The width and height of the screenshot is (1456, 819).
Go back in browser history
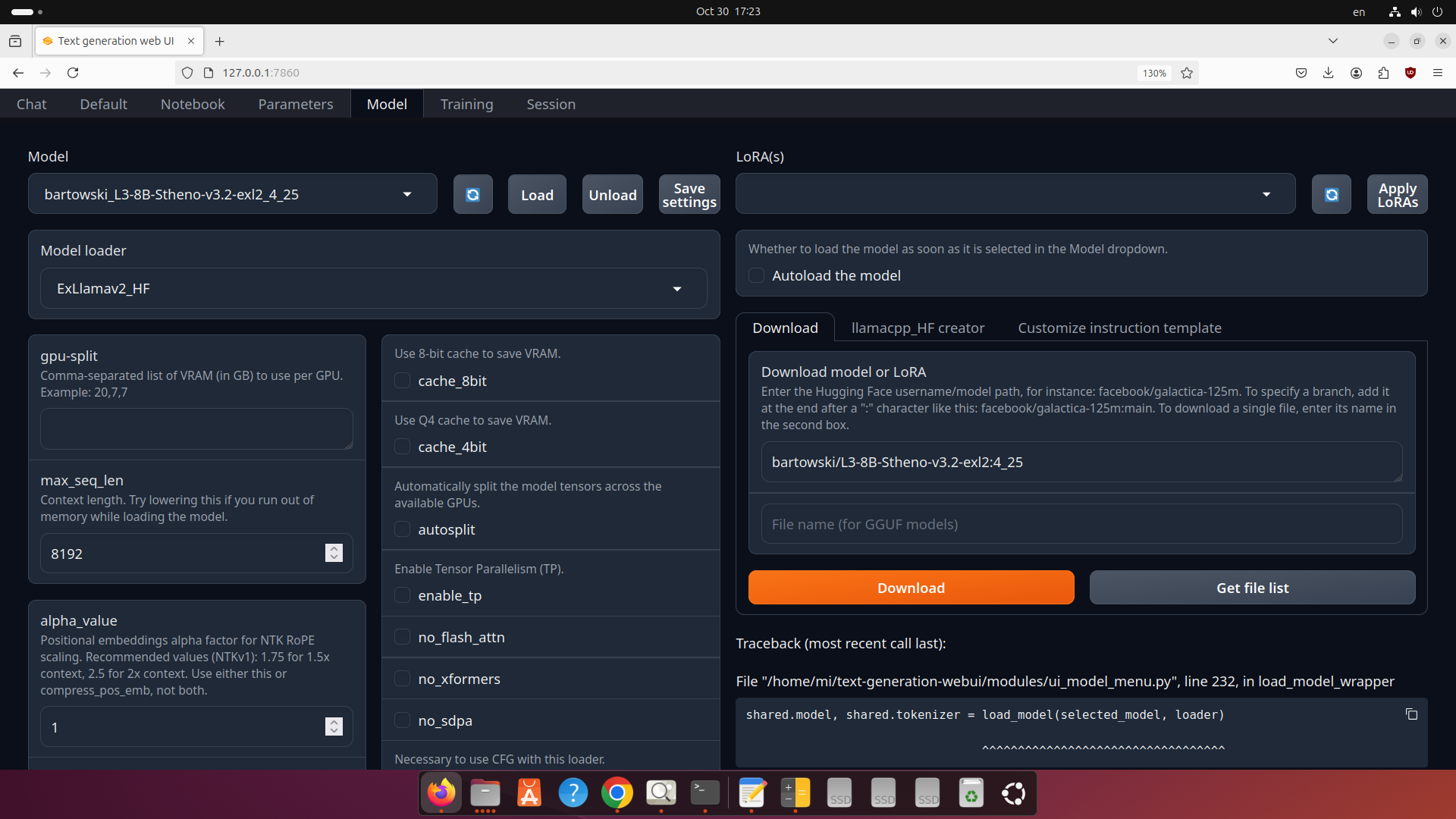point(18,73)
